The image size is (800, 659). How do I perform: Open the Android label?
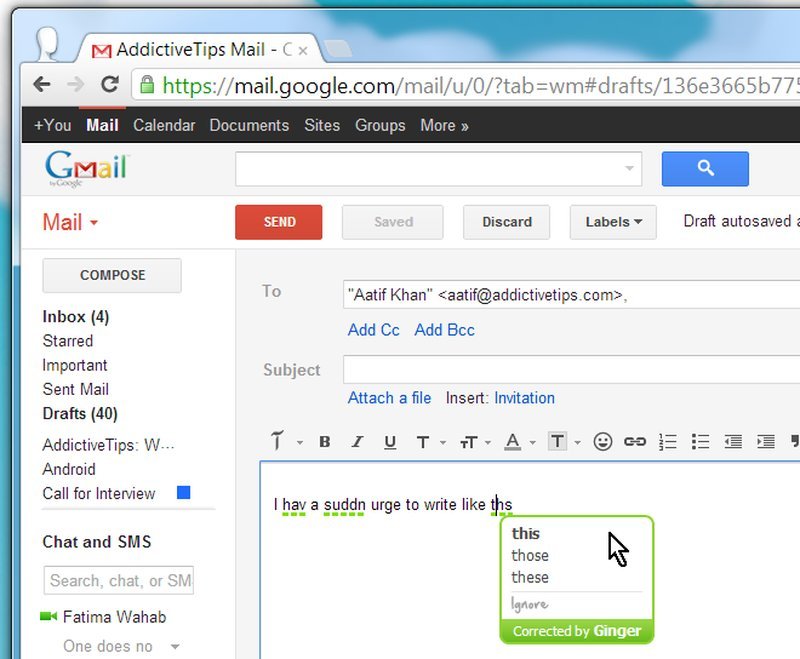pos(69,469)
